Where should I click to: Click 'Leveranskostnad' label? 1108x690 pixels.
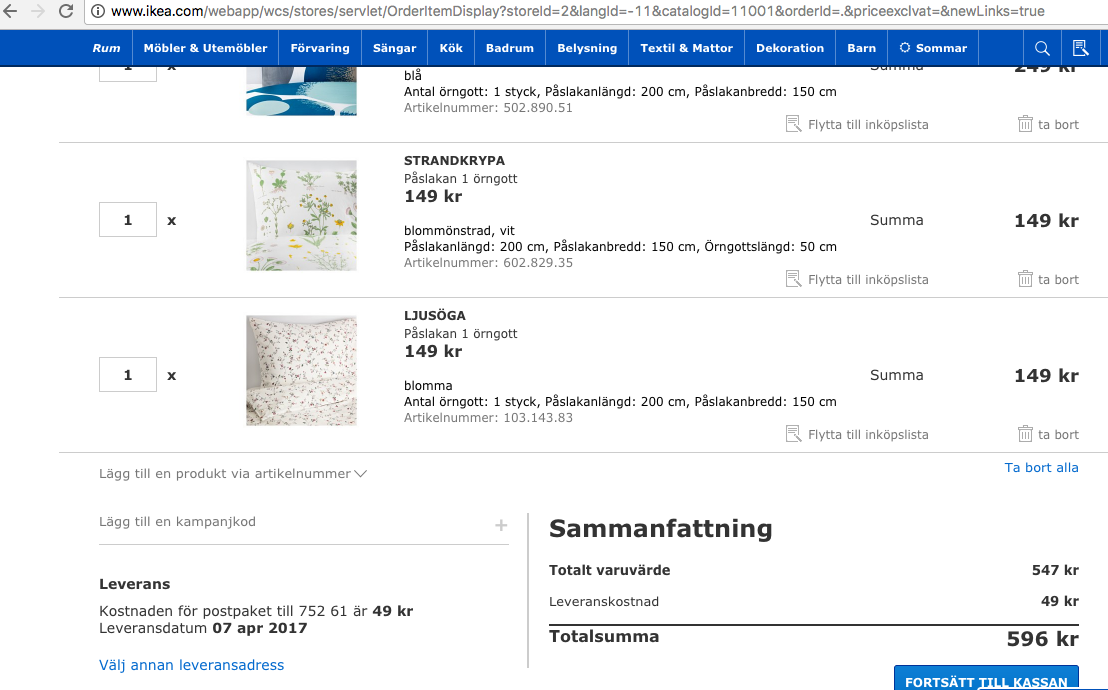pyautogui.click(x=604, y=602)
